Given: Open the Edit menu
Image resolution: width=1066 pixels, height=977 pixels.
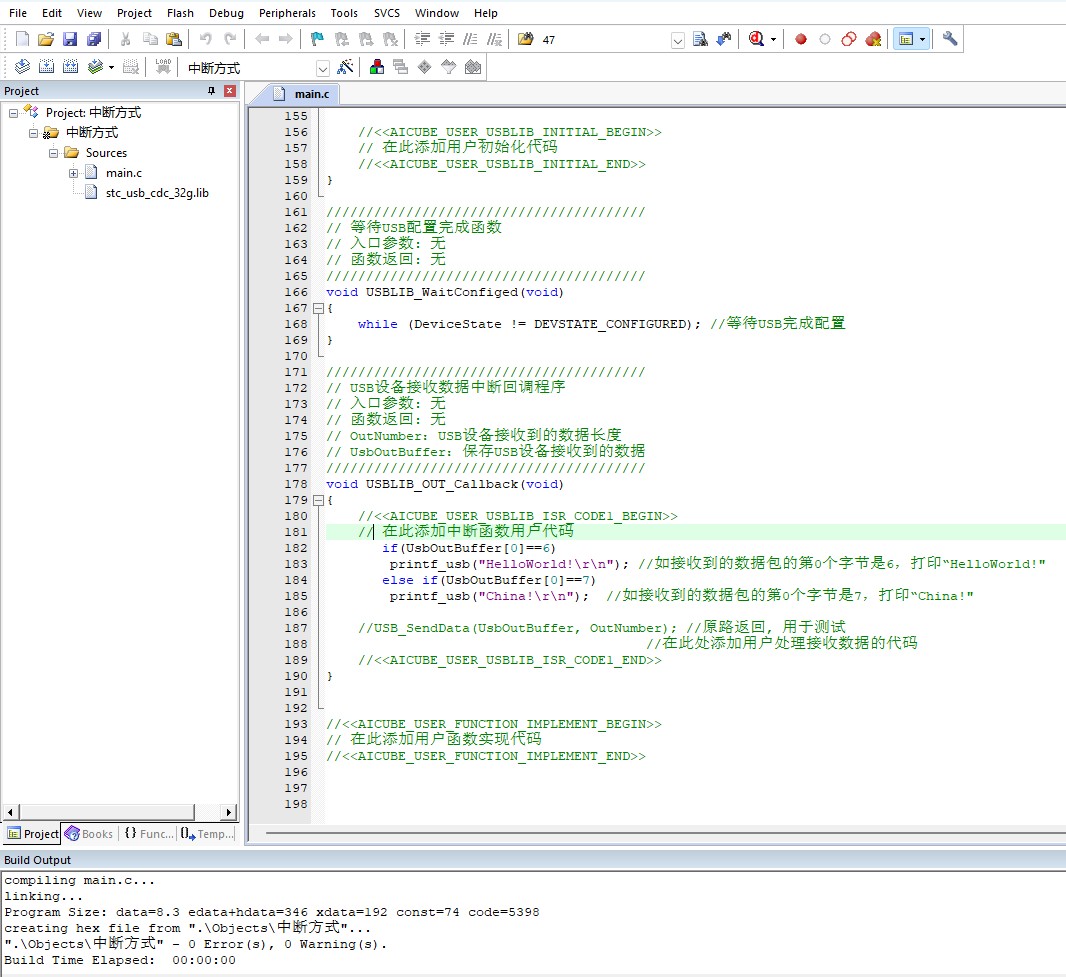Looking at the screenshot, I should (52, 13).
